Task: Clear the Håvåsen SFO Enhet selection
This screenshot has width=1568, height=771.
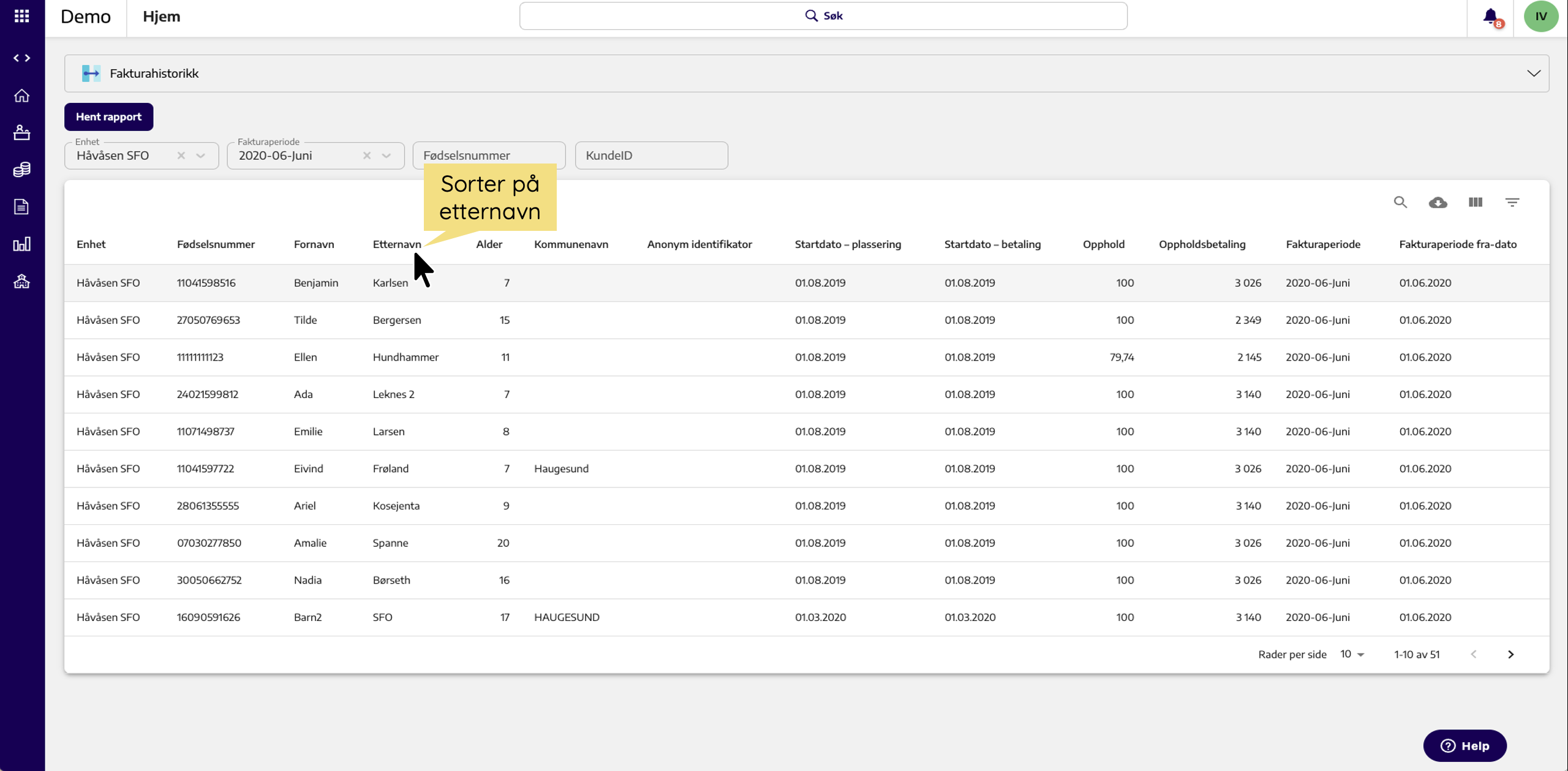Action: pyautogui.click(x=181, y=156)
